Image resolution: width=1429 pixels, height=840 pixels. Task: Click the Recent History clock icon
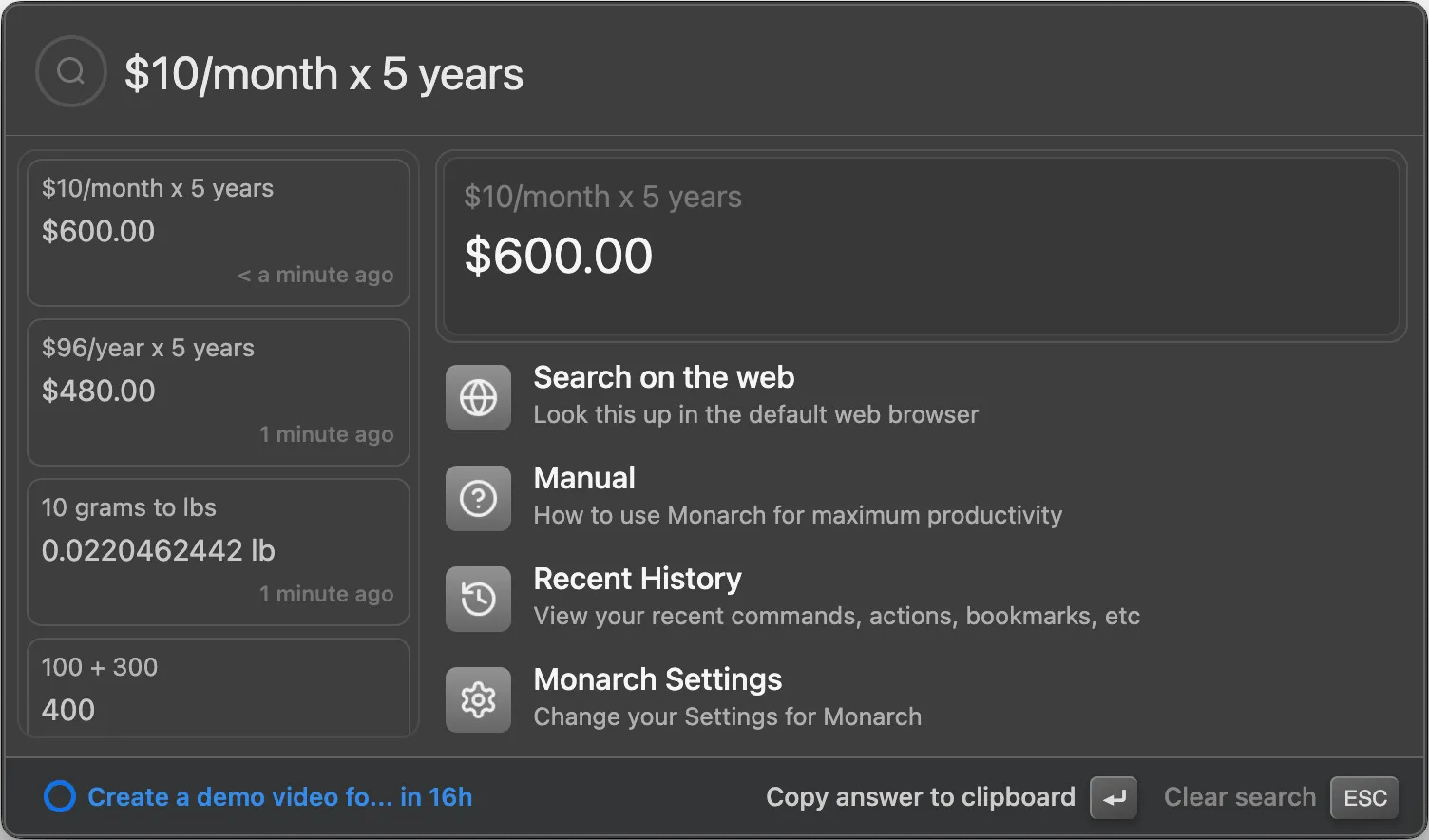pos(478,599)
